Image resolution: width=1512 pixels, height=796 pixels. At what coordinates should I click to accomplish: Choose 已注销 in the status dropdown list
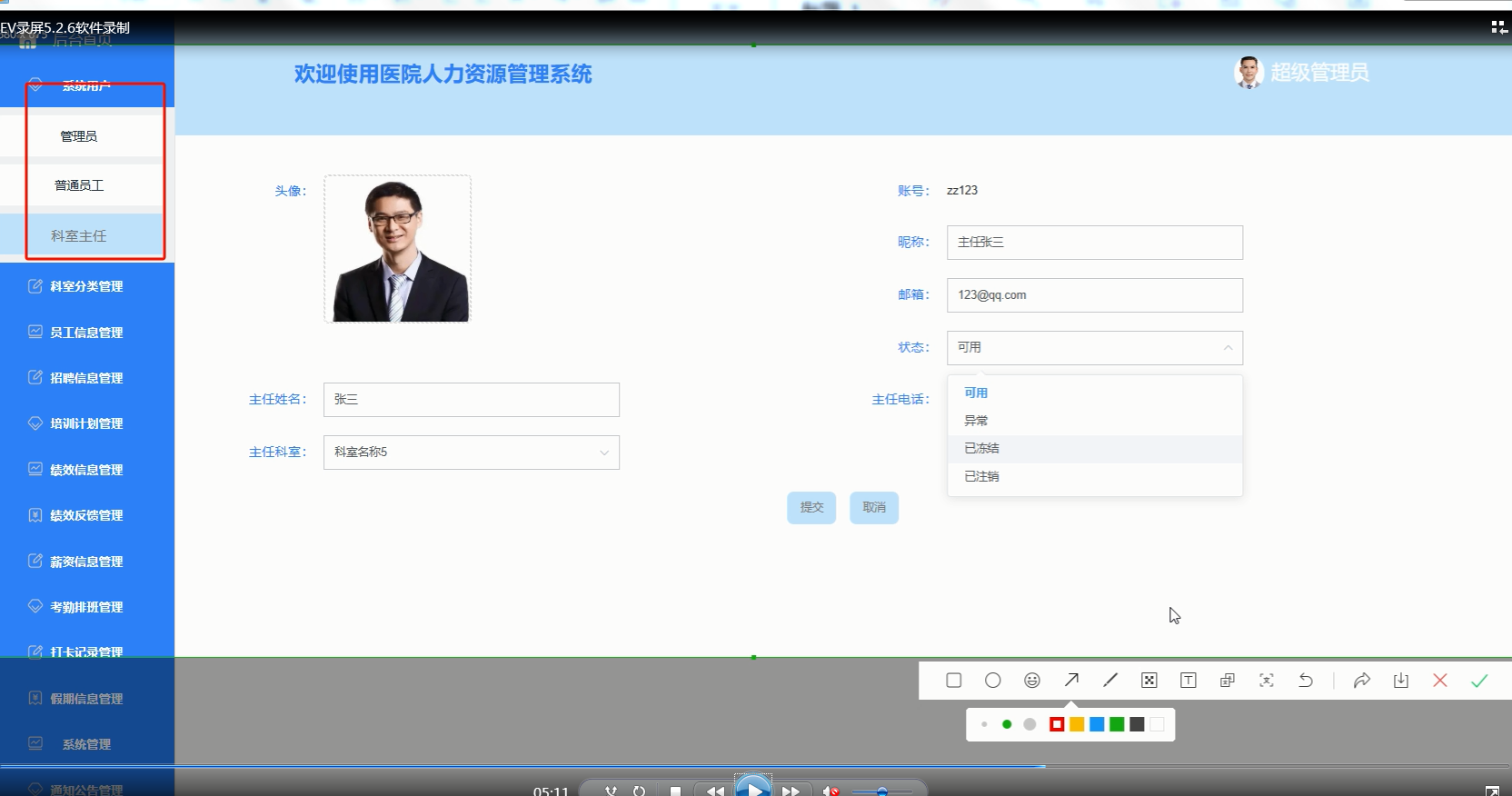pos(1095,476)
